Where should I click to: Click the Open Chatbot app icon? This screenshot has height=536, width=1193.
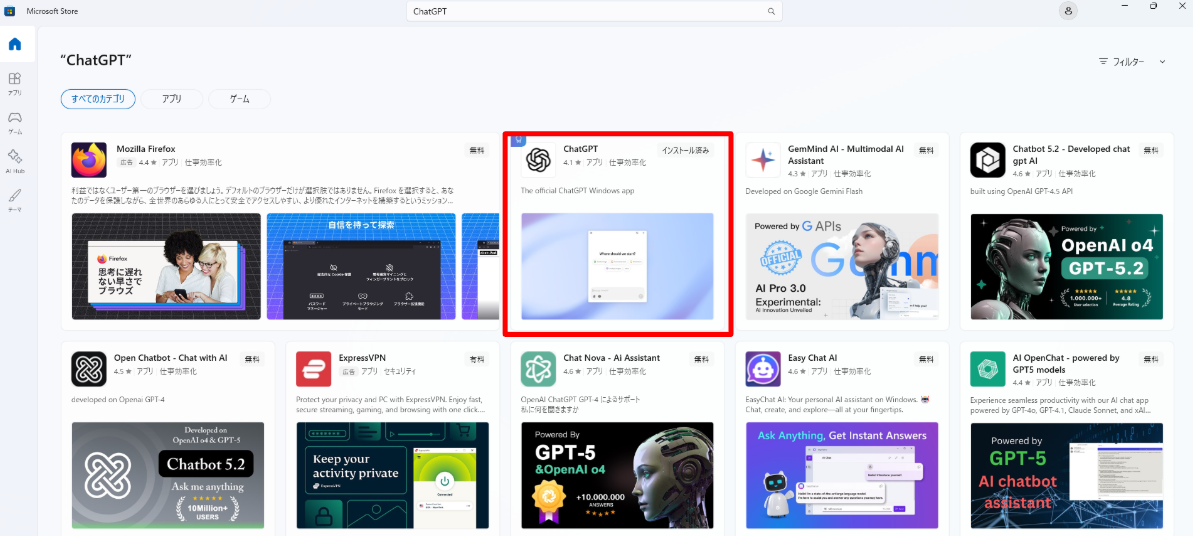[x=89, y=369]
